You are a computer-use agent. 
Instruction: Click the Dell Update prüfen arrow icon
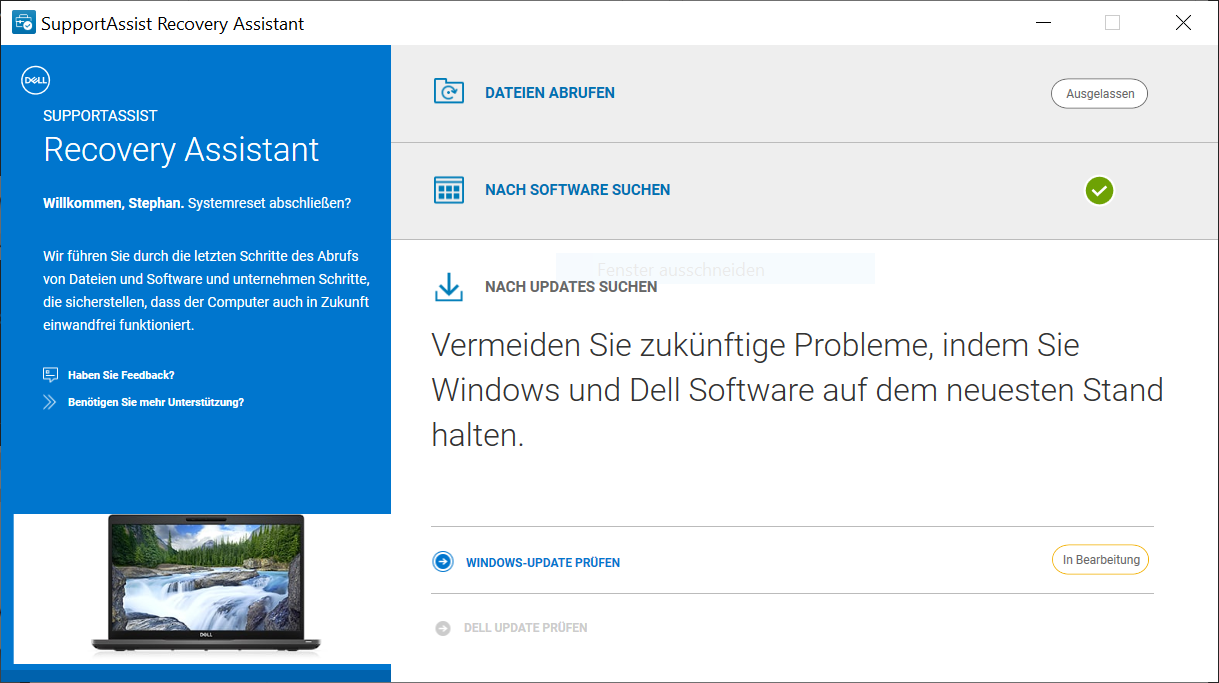tap(443, 628)
